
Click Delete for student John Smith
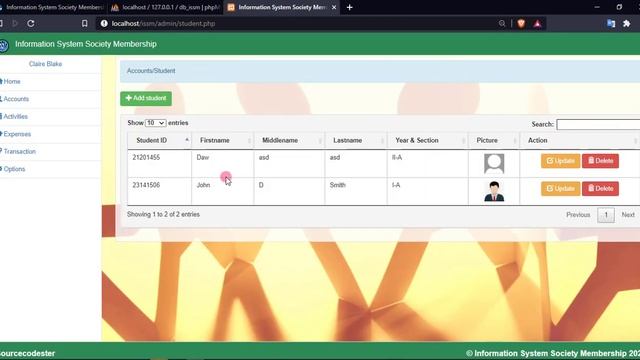coord(600,189)
